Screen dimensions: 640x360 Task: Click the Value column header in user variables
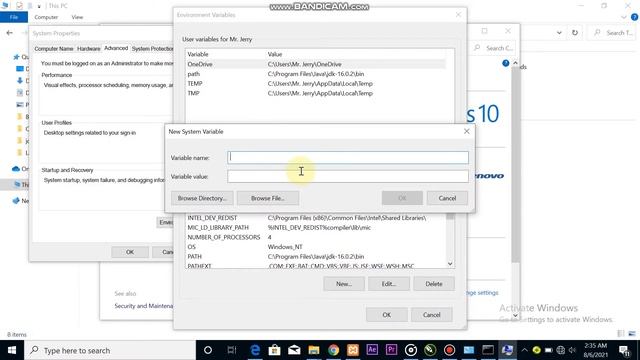275,54
